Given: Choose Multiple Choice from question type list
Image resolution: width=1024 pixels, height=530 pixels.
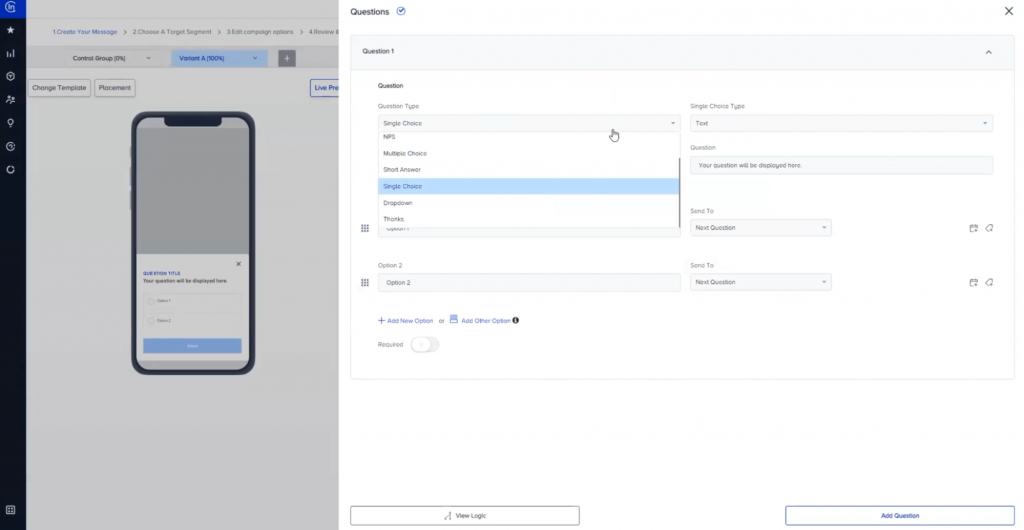Looking at the screenshot, I should (x=405, y=153).
